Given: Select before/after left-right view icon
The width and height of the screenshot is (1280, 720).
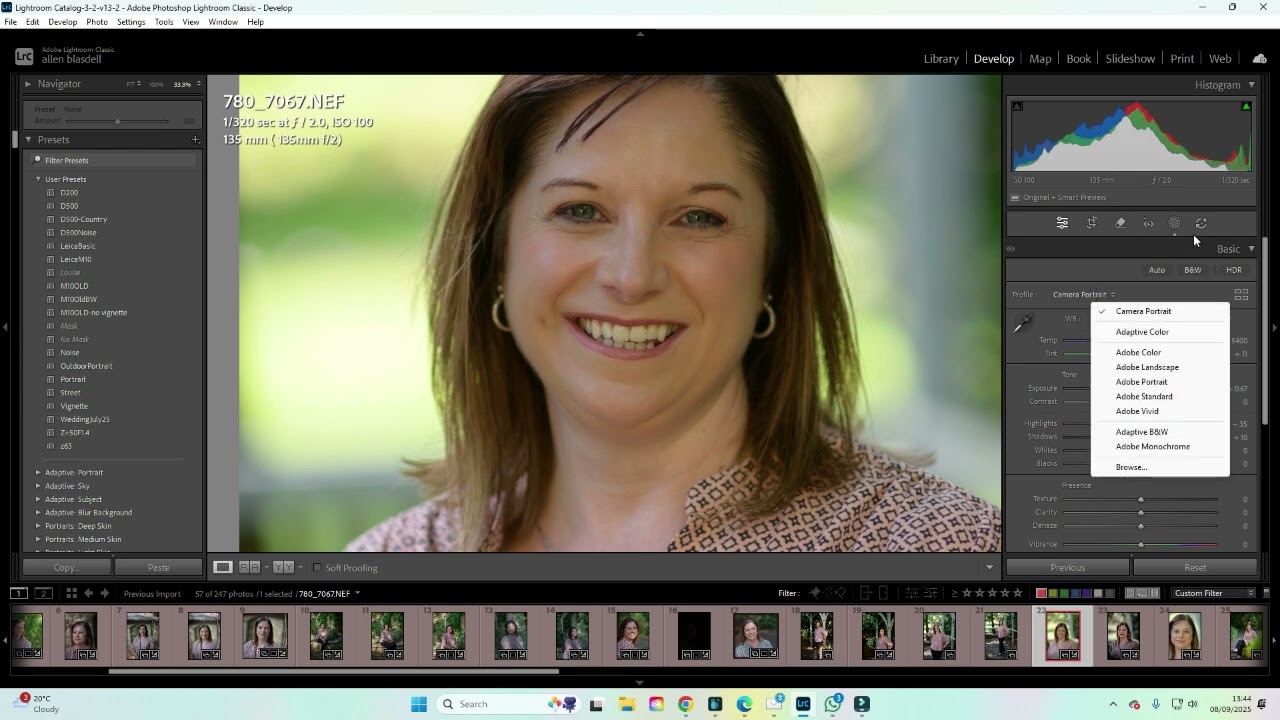Looking at the screenshot, I should pos(249,567).
